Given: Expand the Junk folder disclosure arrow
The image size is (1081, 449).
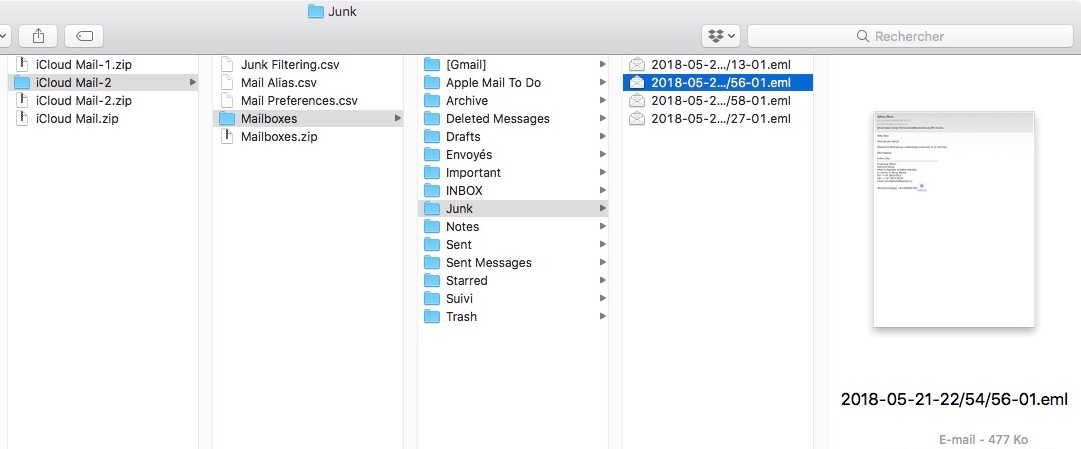Looking at the screenshot, I should click(602, 208).
